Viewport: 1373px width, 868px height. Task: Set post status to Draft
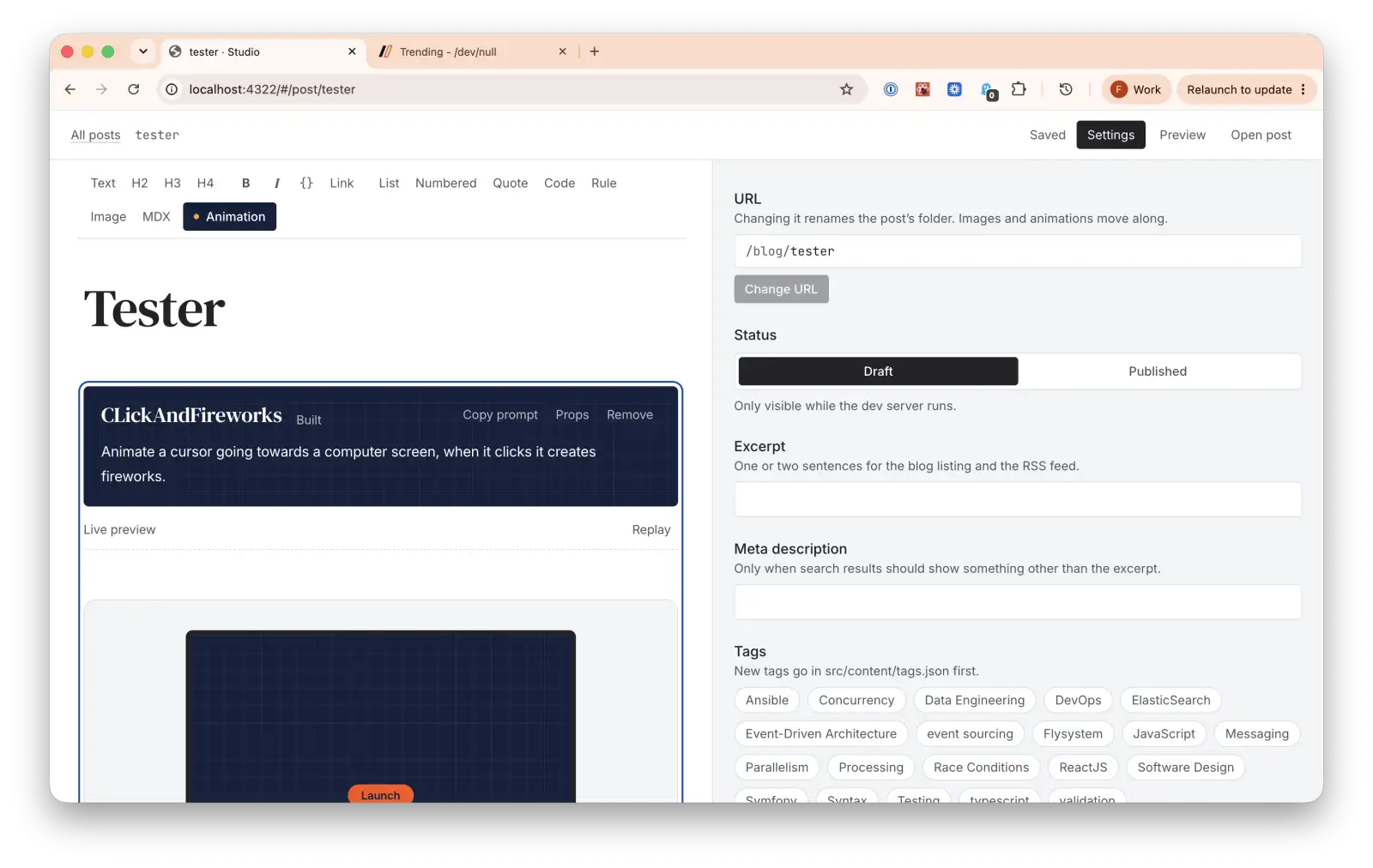pyautogui.click(x=878, y=371)
